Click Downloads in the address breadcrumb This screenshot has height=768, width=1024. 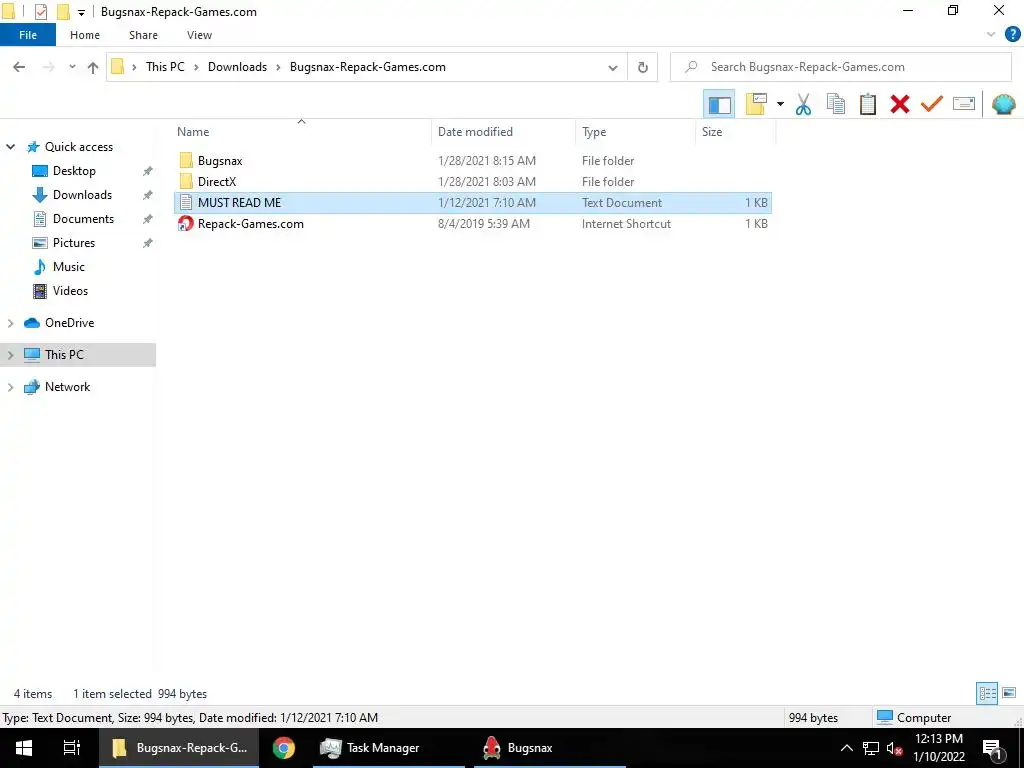pos(237,67)
